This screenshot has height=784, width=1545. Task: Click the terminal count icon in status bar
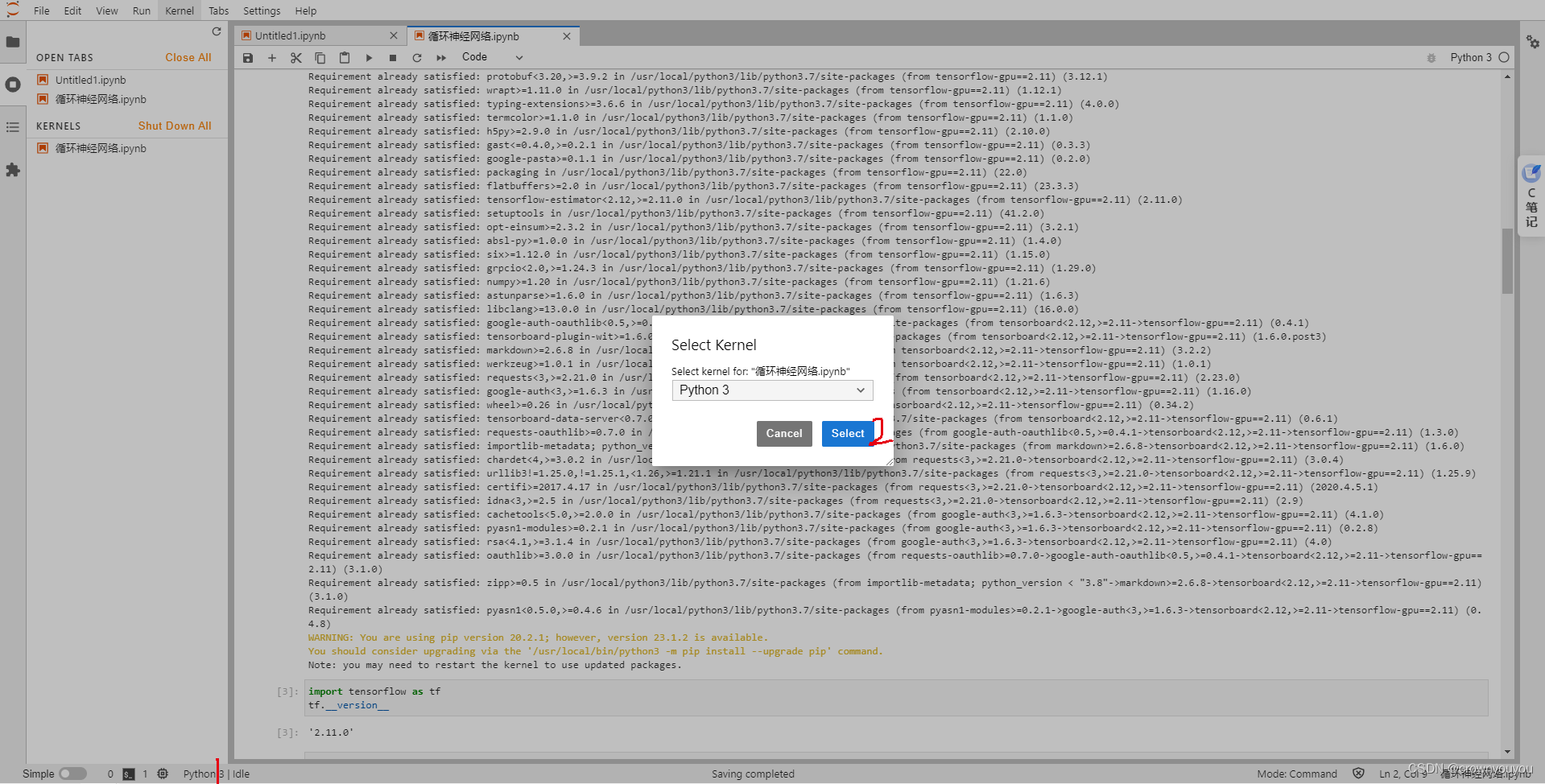coord(129,774)
